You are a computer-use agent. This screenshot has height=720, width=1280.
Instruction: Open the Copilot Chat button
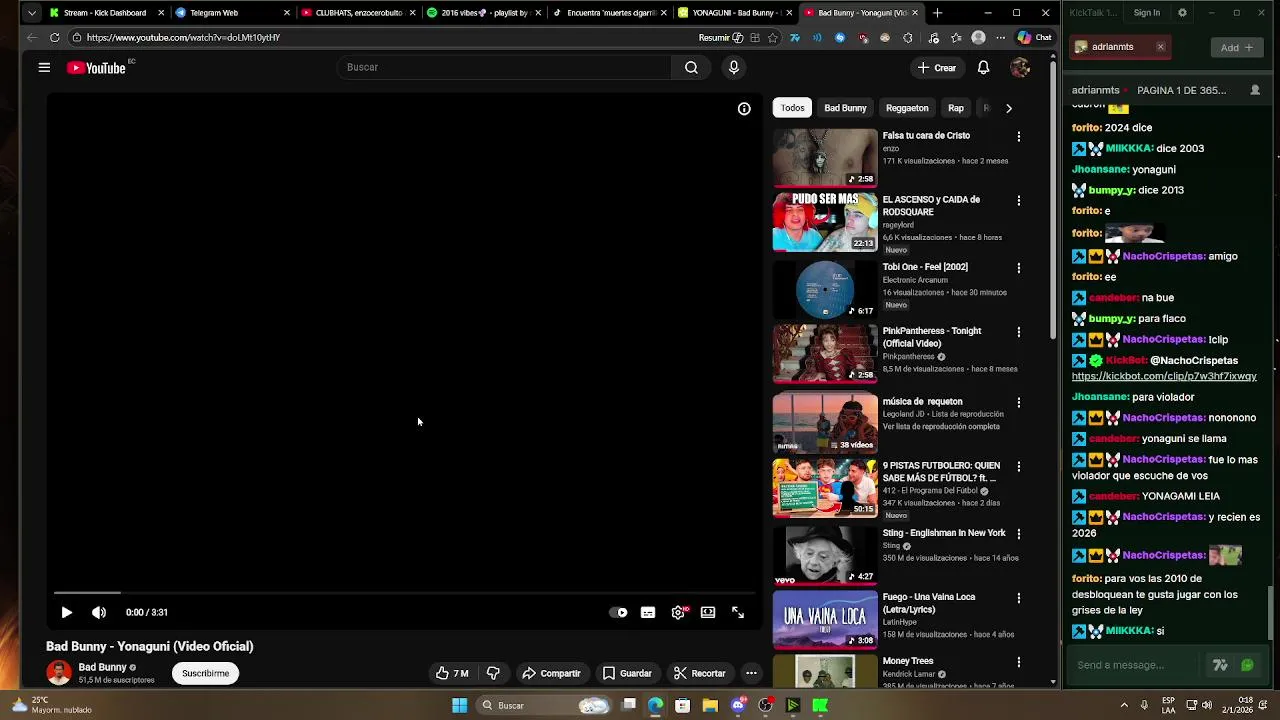[x=1034, y=37]
